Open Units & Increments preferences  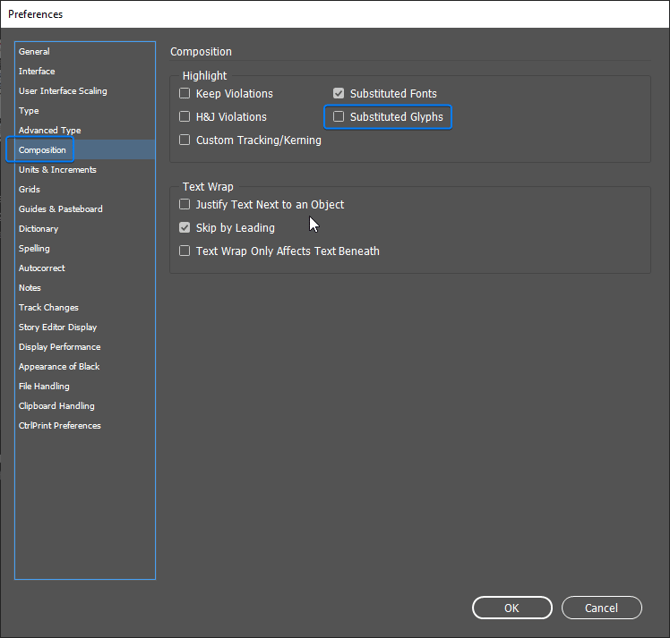click(57, 170)
